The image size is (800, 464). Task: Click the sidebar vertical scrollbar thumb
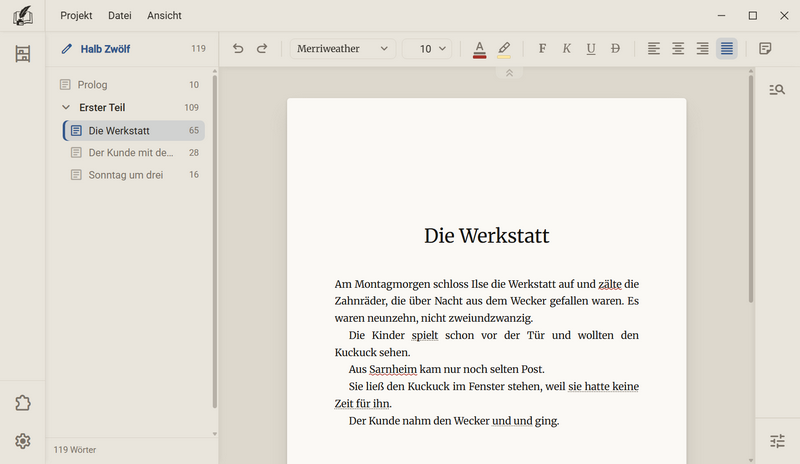tap(215, 241)
